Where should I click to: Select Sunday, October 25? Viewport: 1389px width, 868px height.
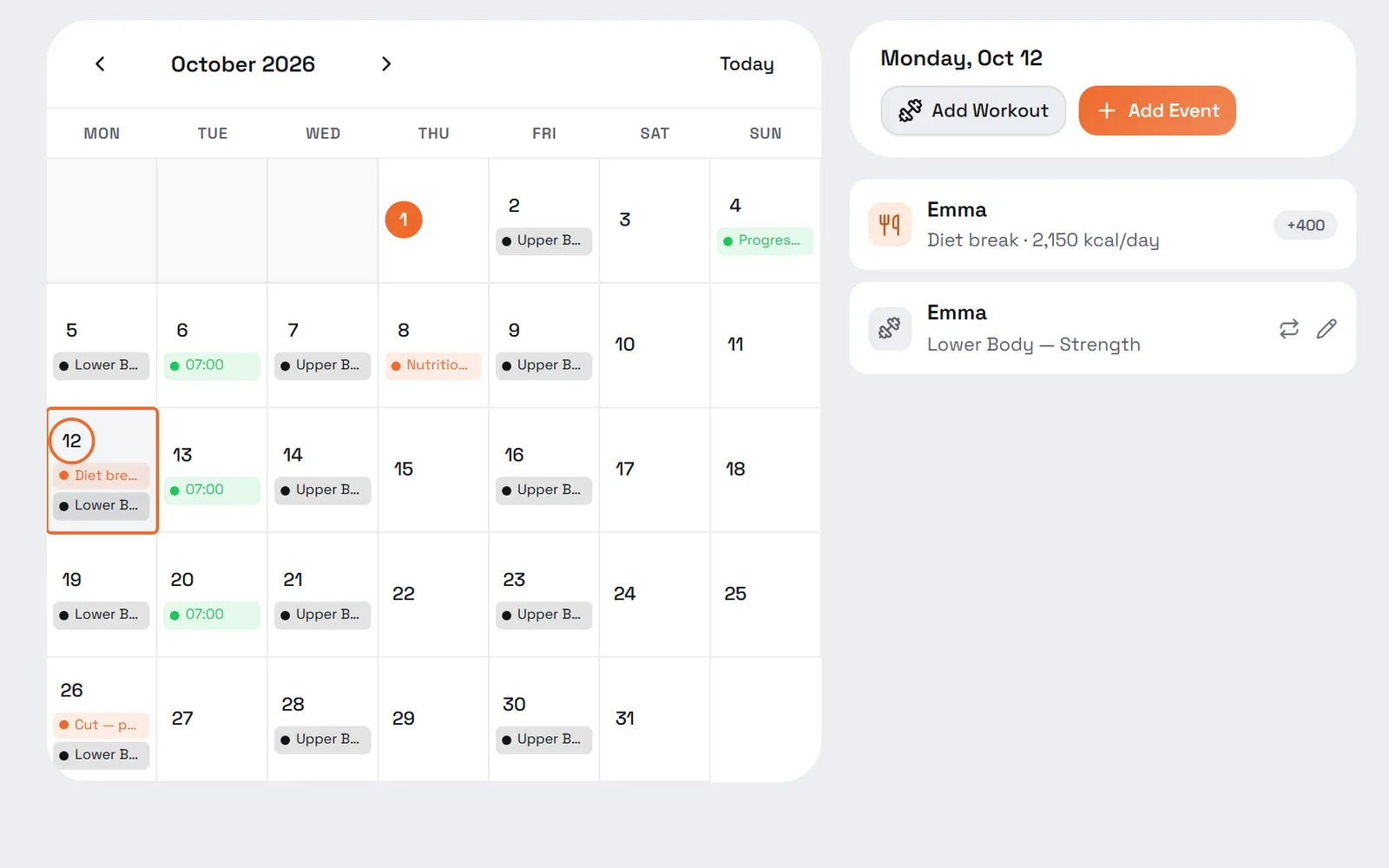click(766, 595)
